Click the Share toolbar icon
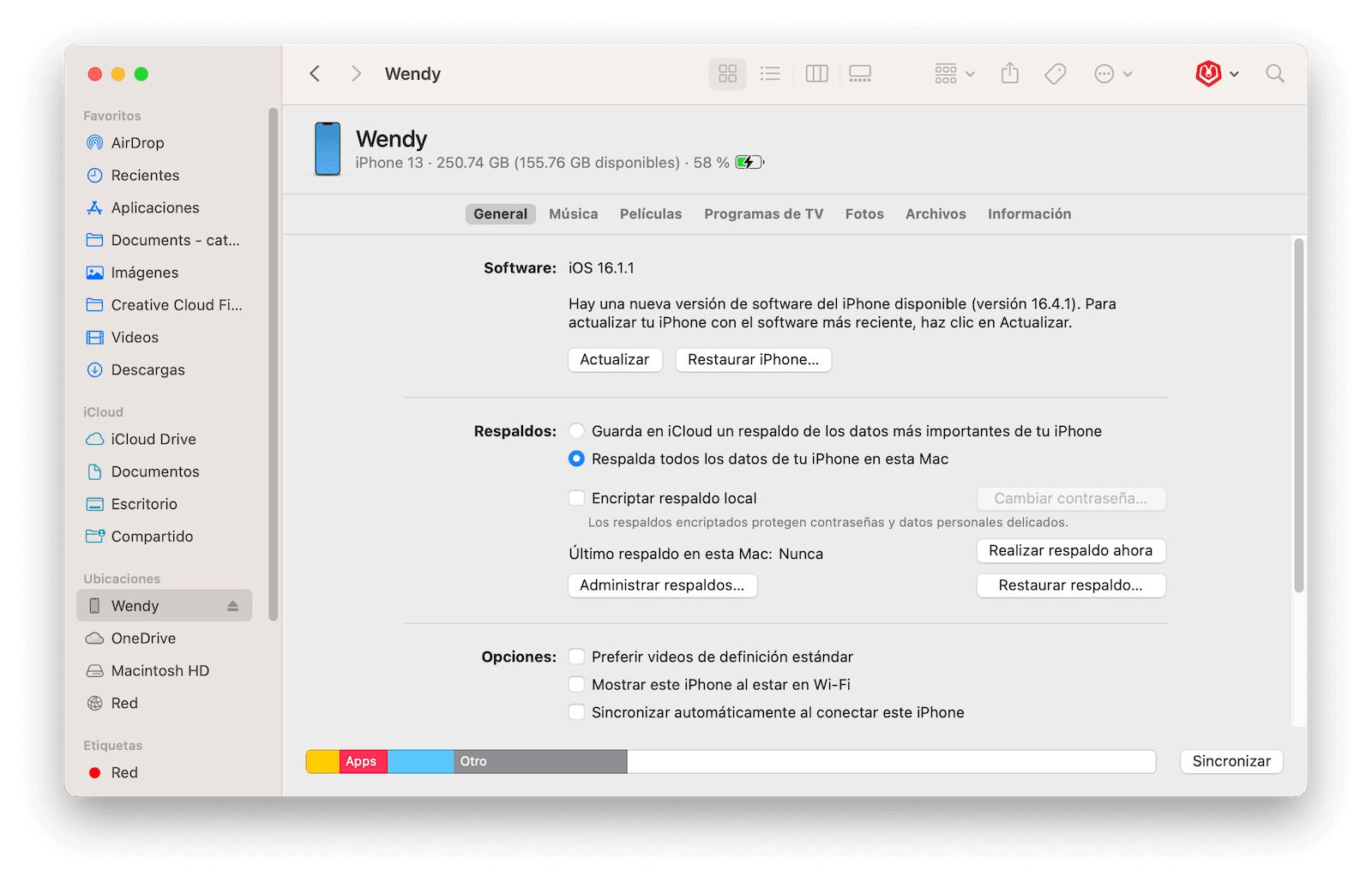 [1010, 74]
